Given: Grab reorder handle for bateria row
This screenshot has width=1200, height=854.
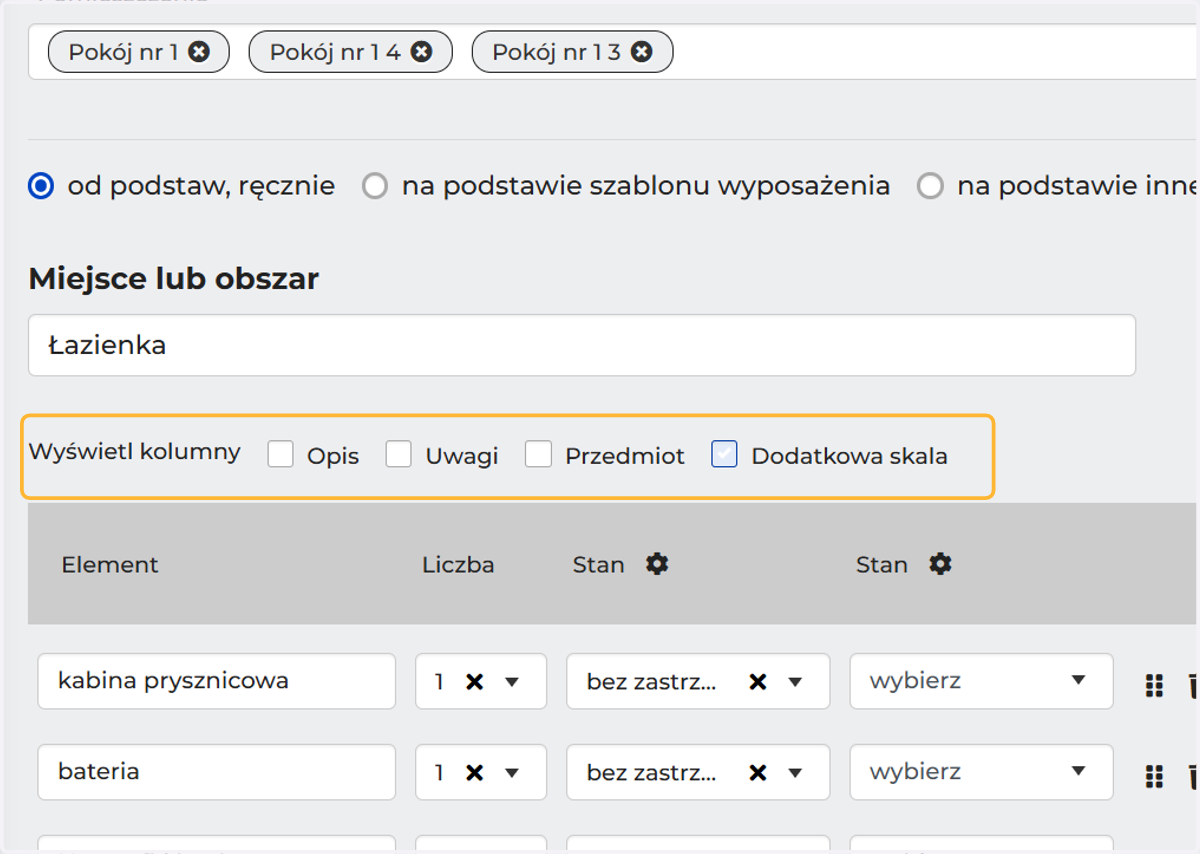Looking at the screenshot, I should (x=1154, y=776).
